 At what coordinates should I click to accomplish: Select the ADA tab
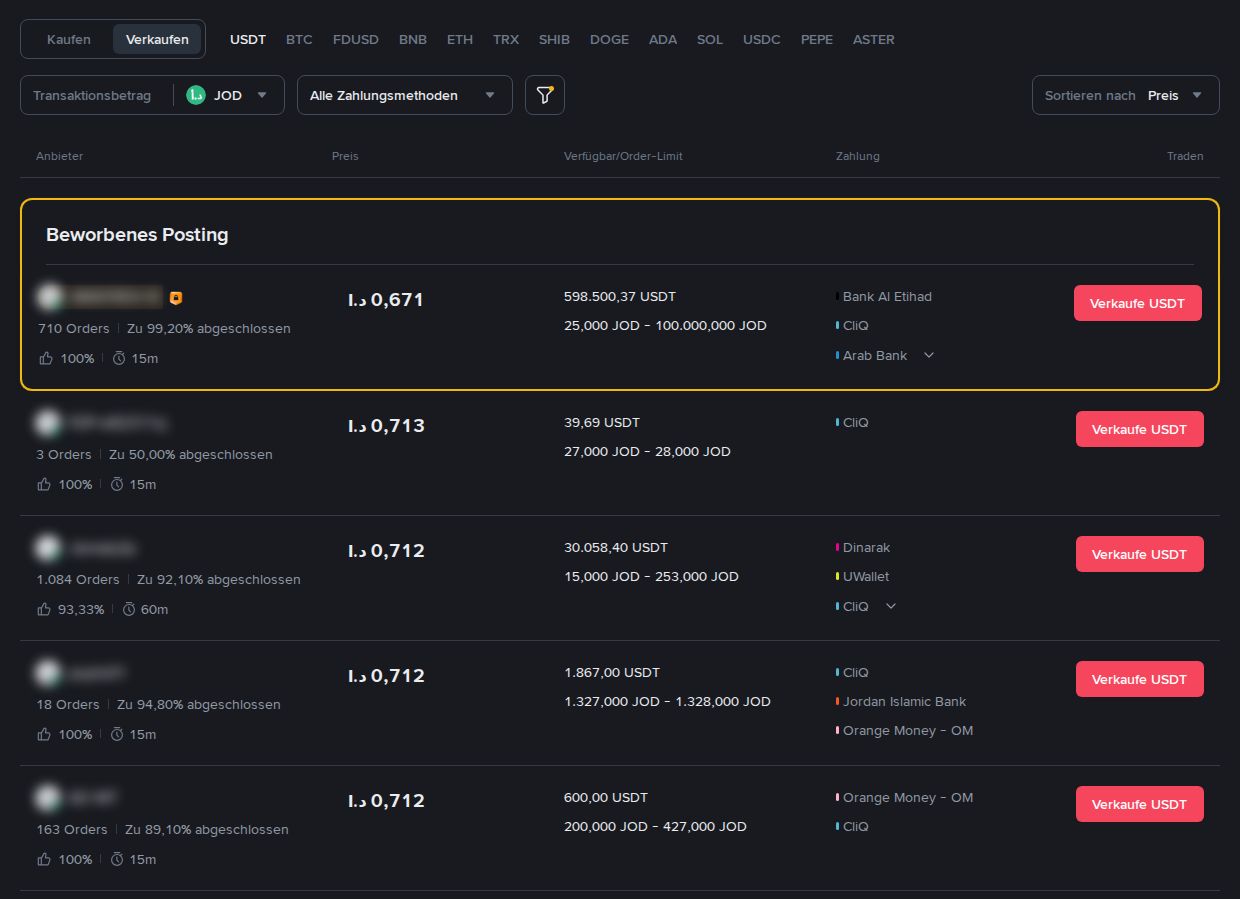(663, 39)
